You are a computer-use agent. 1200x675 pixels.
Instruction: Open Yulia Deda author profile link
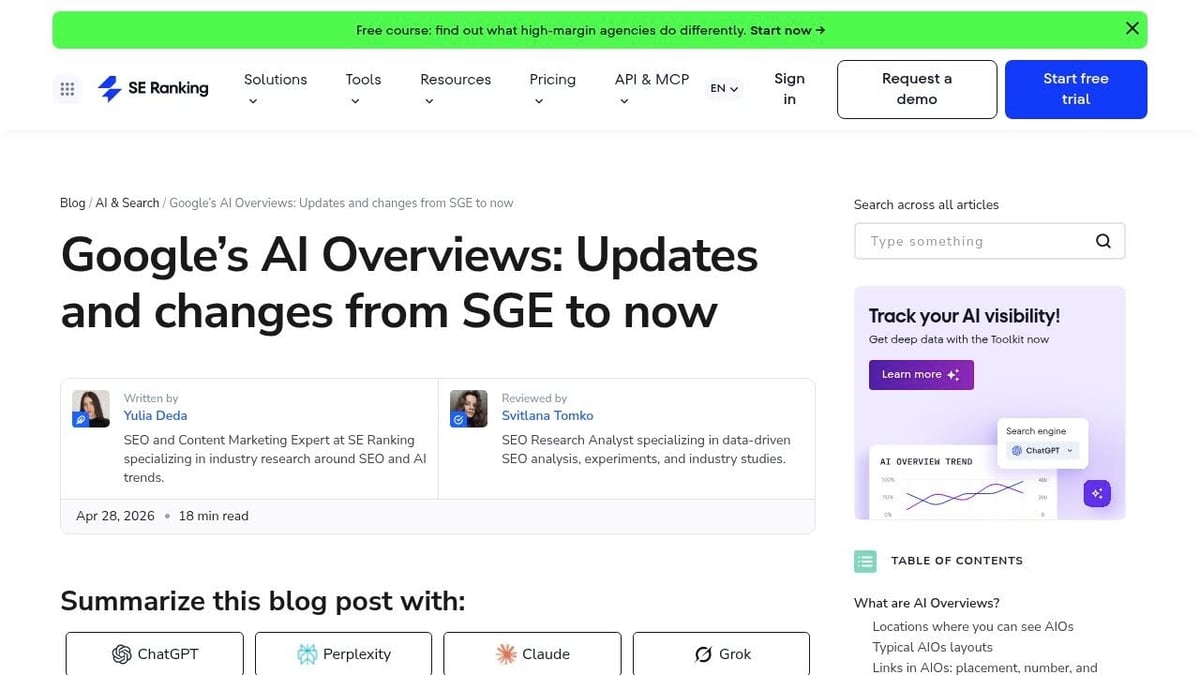(x=155, y=415)
